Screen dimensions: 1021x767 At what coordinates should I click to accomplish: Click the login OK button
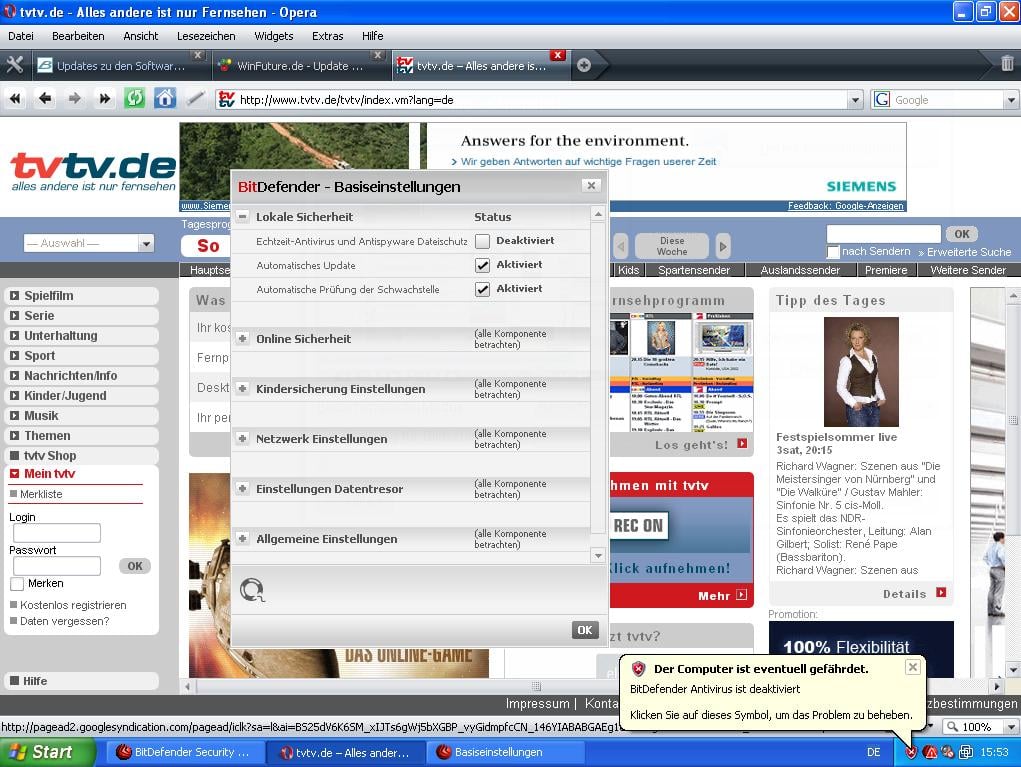tap(135, 566)
